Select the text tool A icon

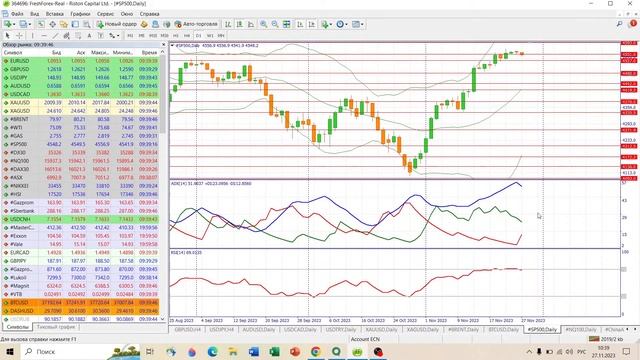coord(89,36)
